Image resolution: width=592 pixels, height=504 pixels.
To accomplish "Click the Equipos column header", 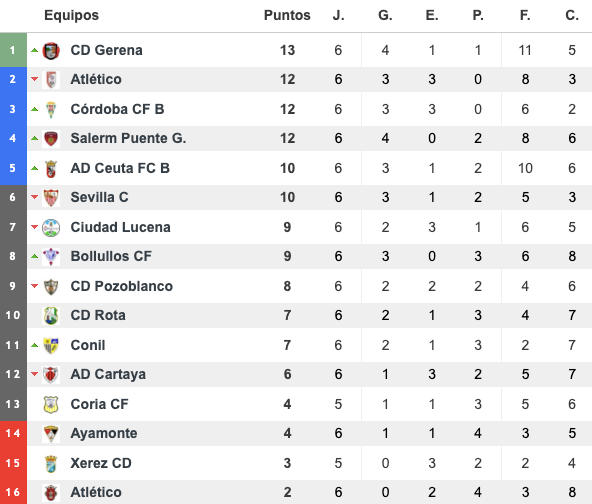I will [x=71, y=15].
